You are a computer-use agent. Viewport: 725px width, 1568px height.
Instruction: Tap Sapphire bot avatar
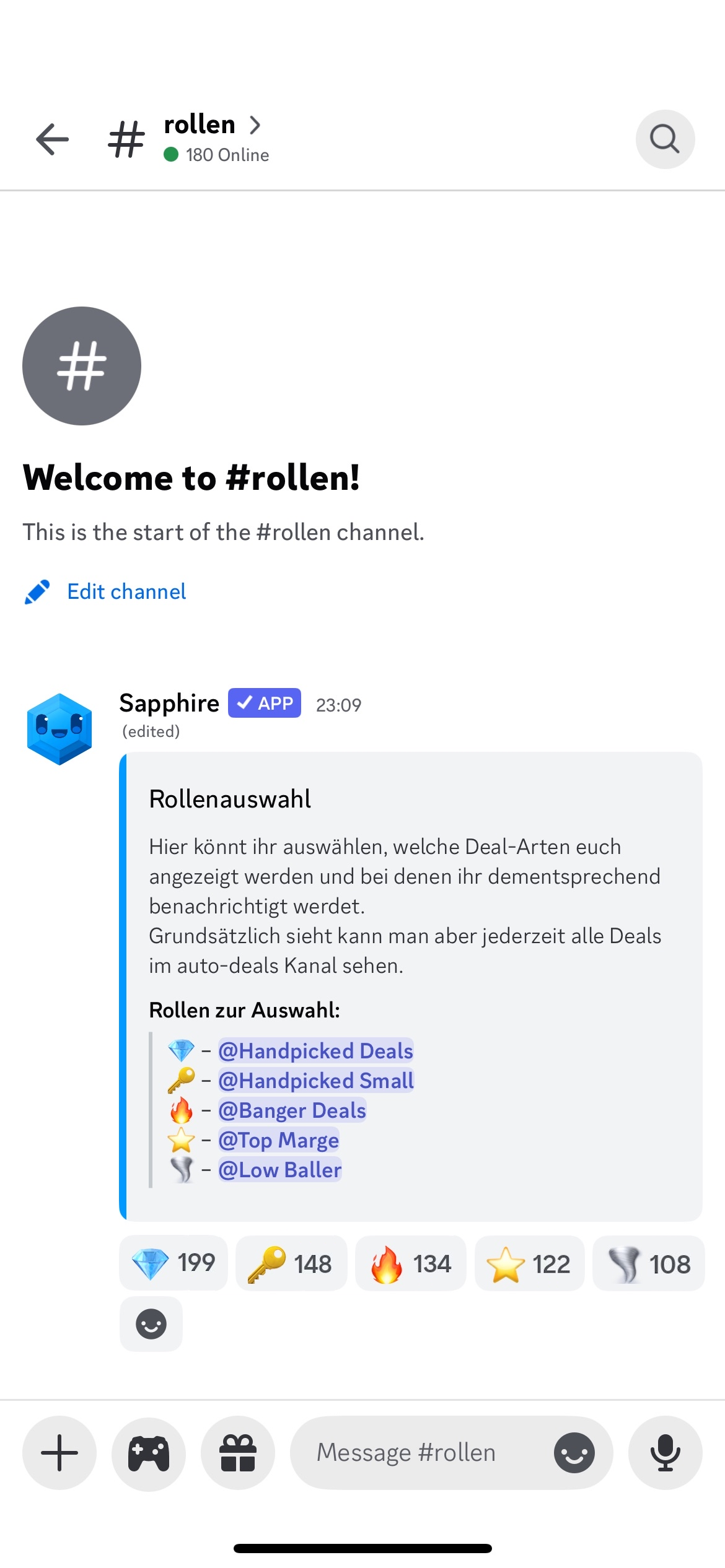[59, 729]
